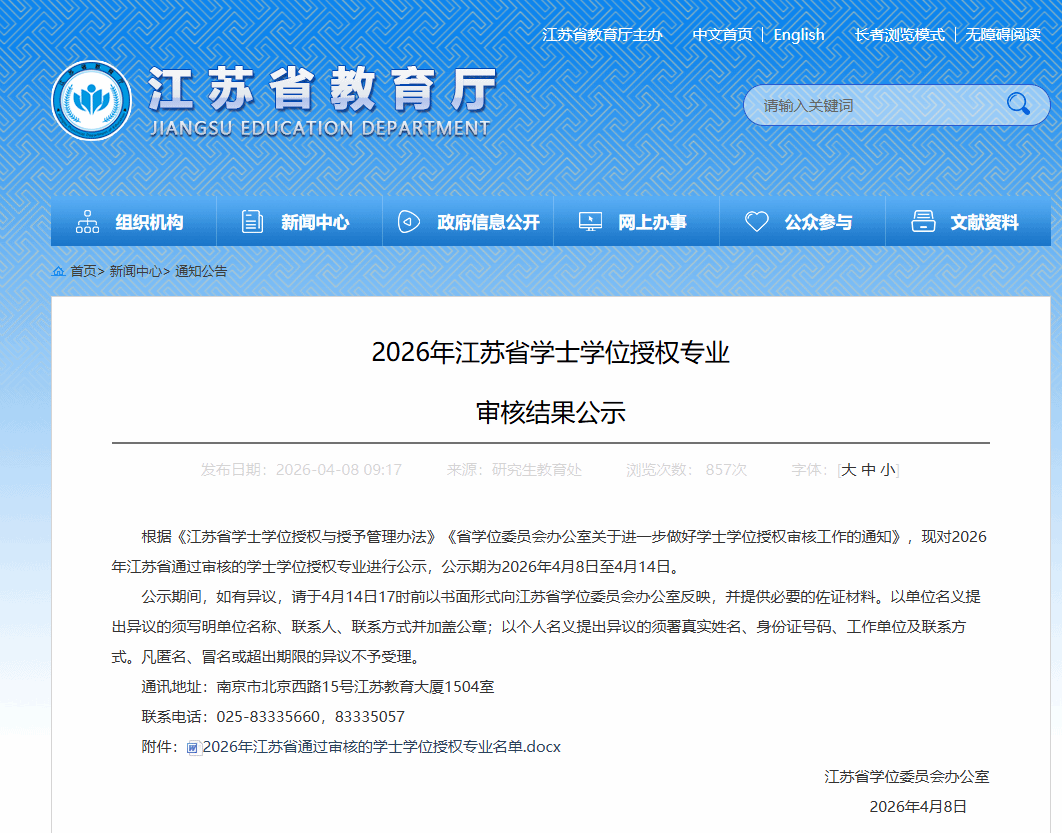Set font size to 大 (large)
This screenshot has height=833, width=1062.
(x=848, y=469)
